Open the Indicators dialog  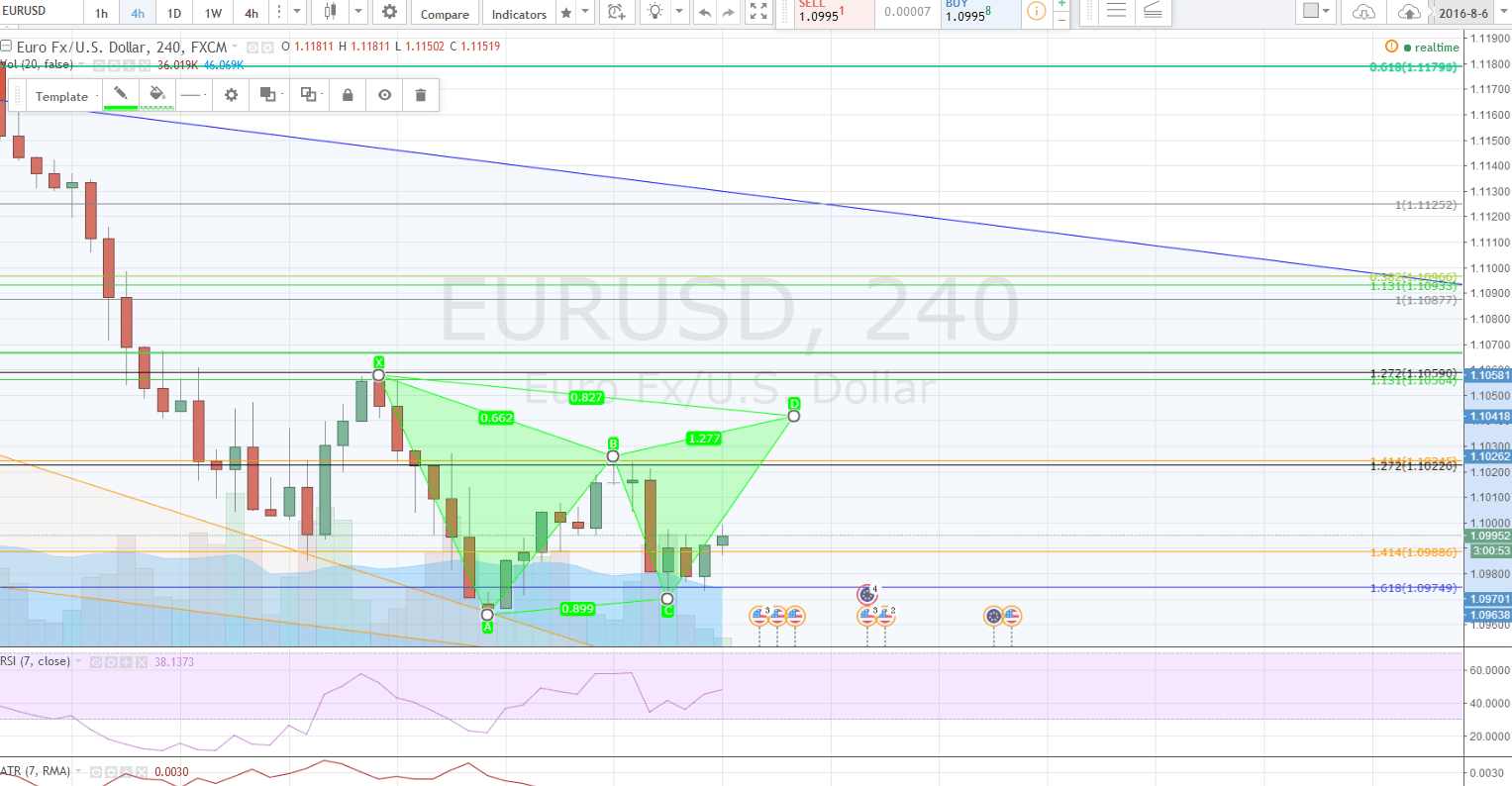[519, 14]
